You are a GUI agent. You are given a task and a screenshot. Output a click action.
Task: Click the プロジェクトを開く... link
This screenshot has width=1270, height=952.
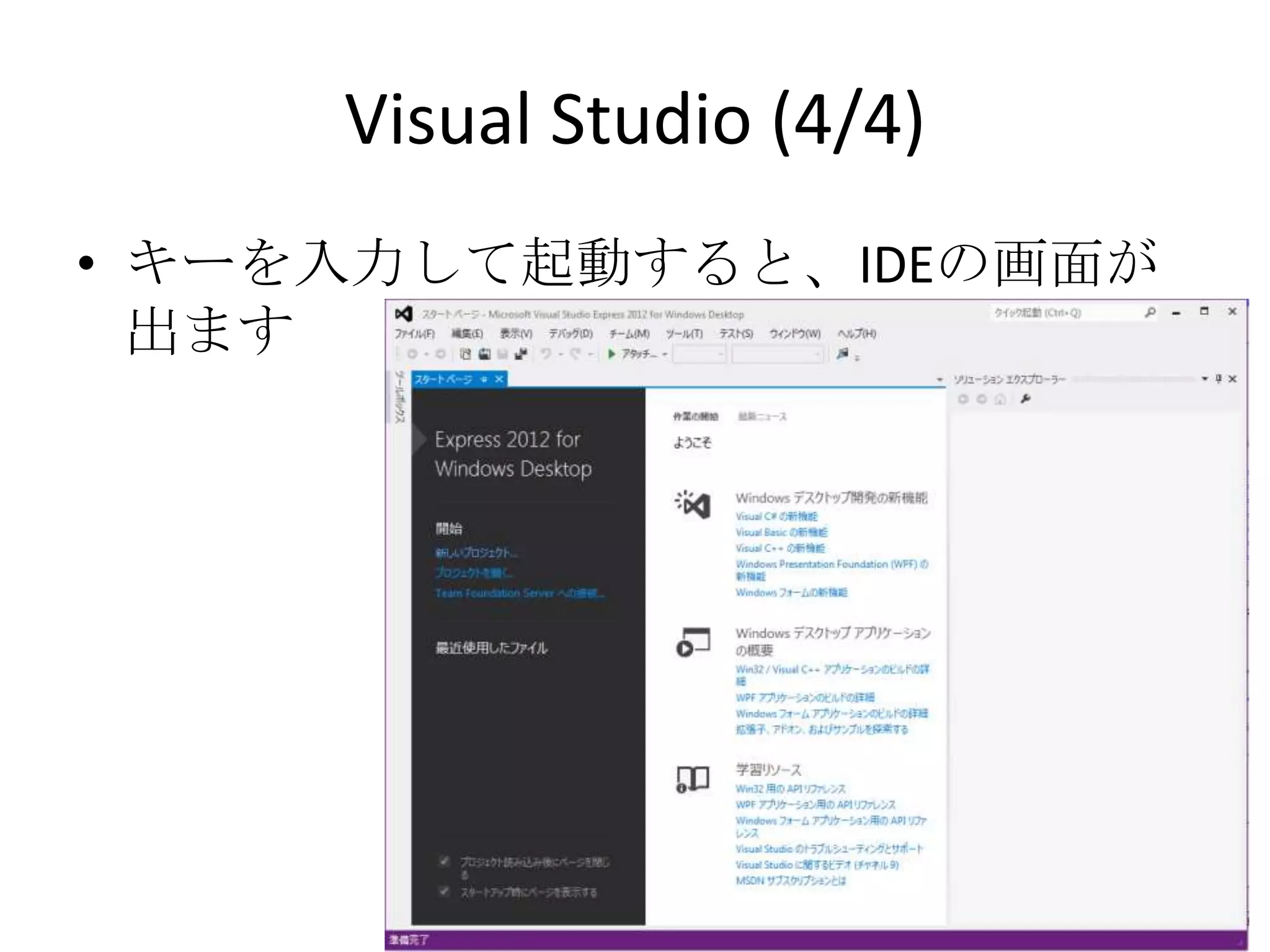click(x=474, y=572)
